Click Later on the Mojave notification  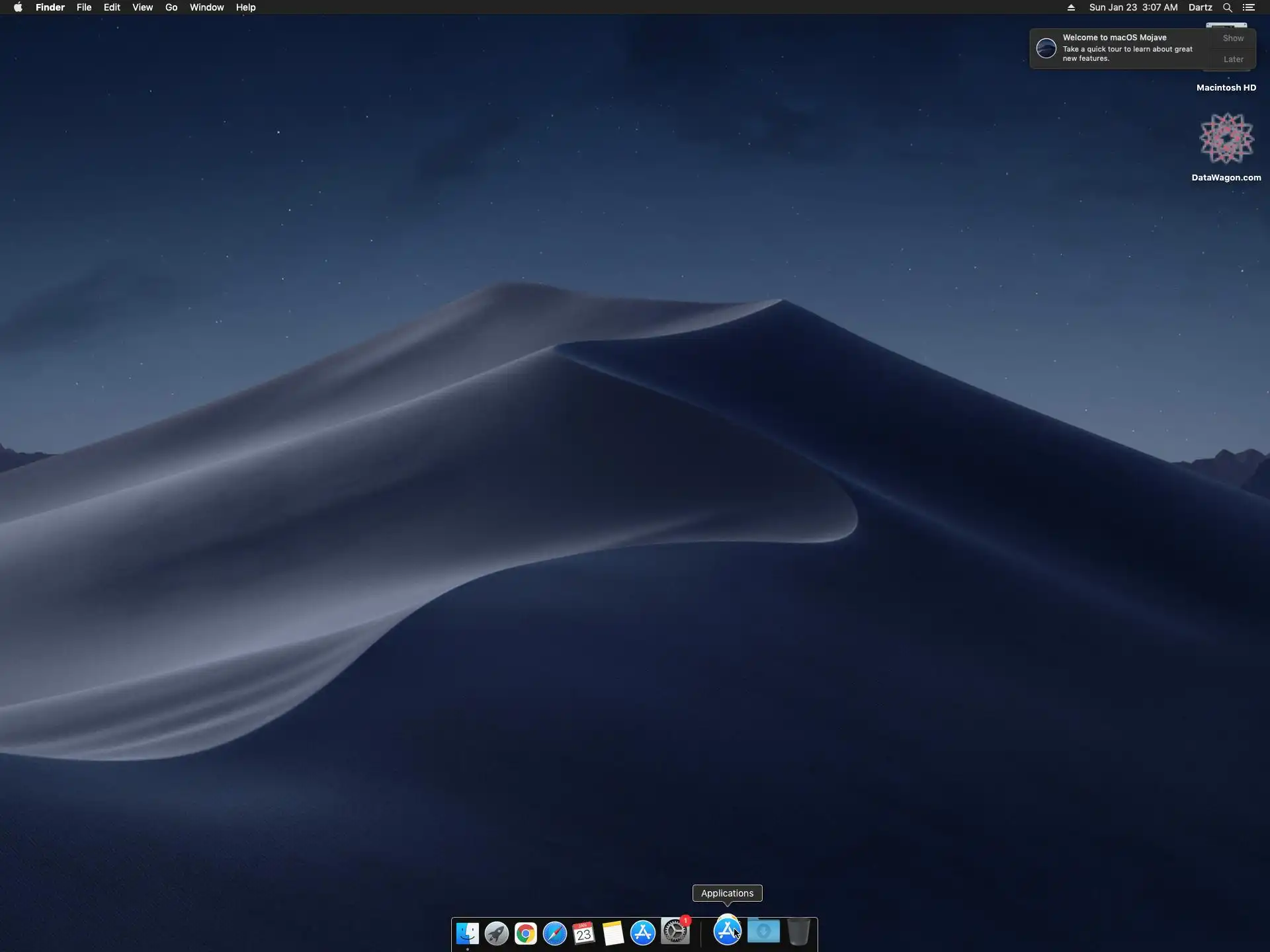coord(1233,59)
